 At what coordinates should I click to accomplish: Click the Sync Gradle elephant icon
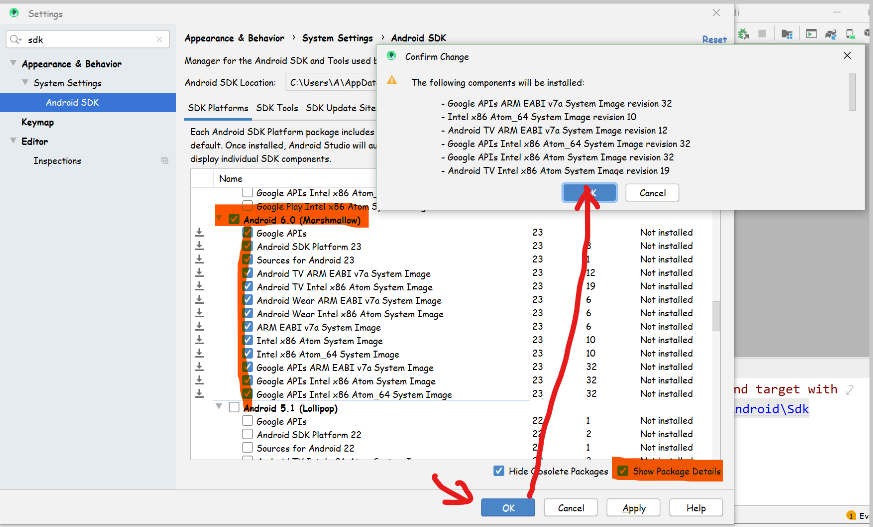coord(831,34)
